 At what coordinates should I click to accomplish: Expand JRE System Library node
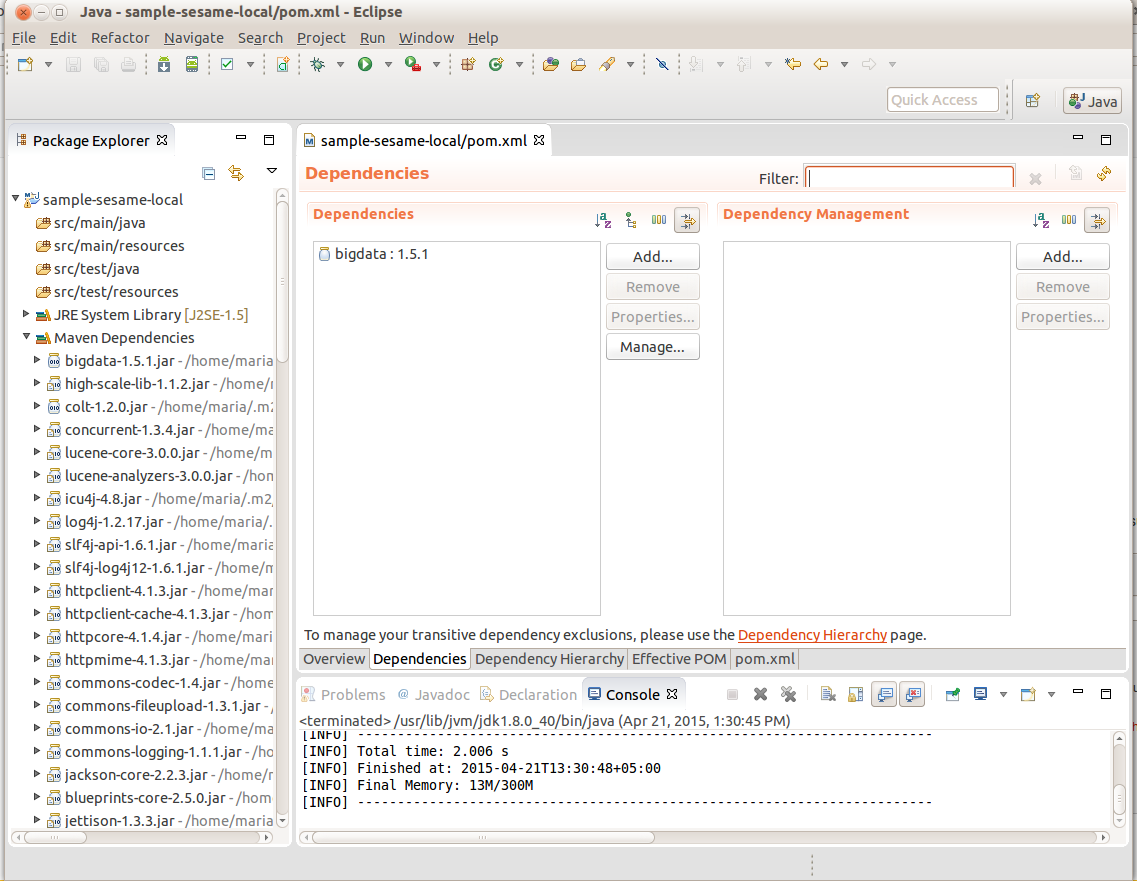point(26,314)
